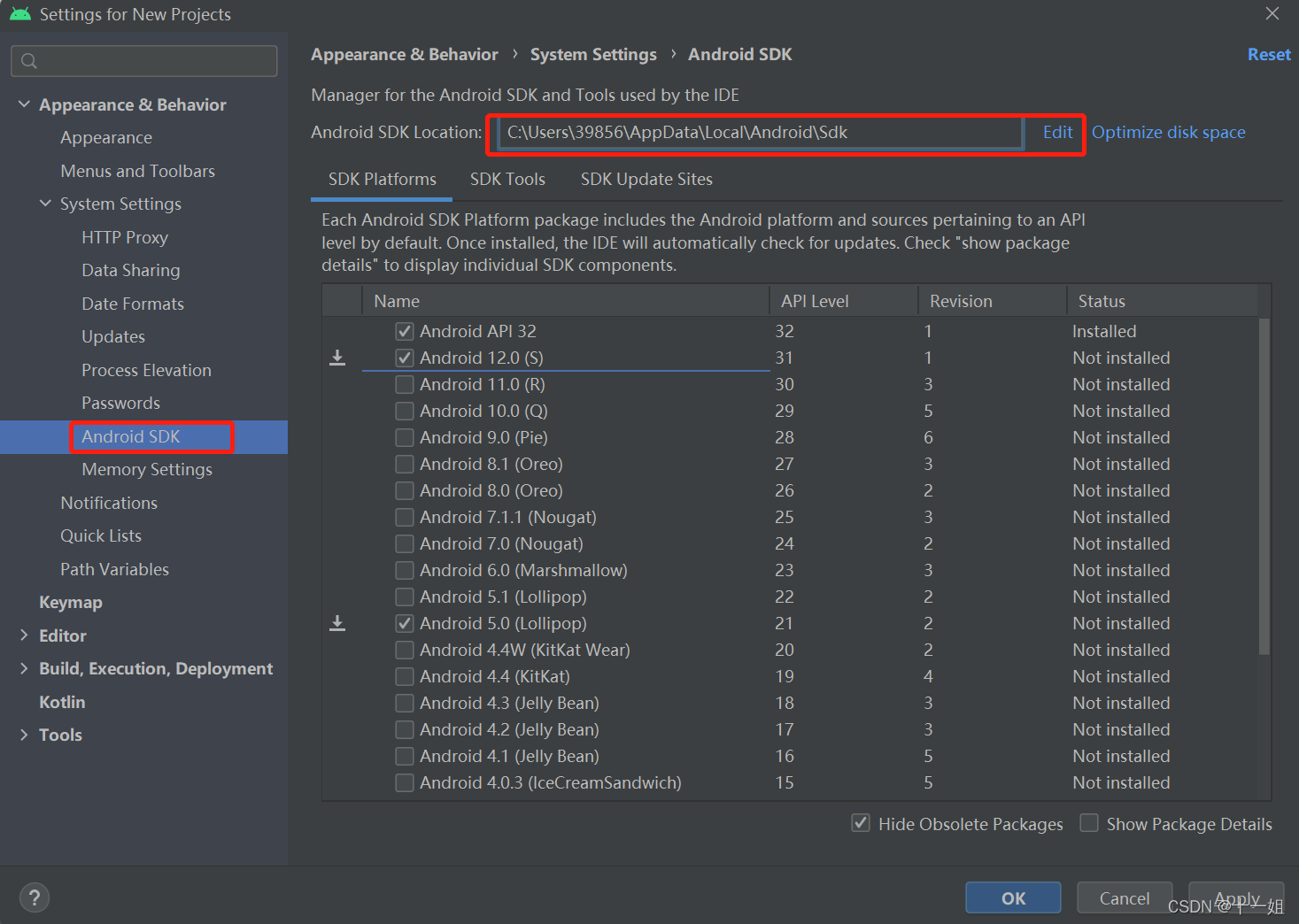Click the SDK platforms list vertical scrollbar
Screen dimensions: 1299x924
1264,487
